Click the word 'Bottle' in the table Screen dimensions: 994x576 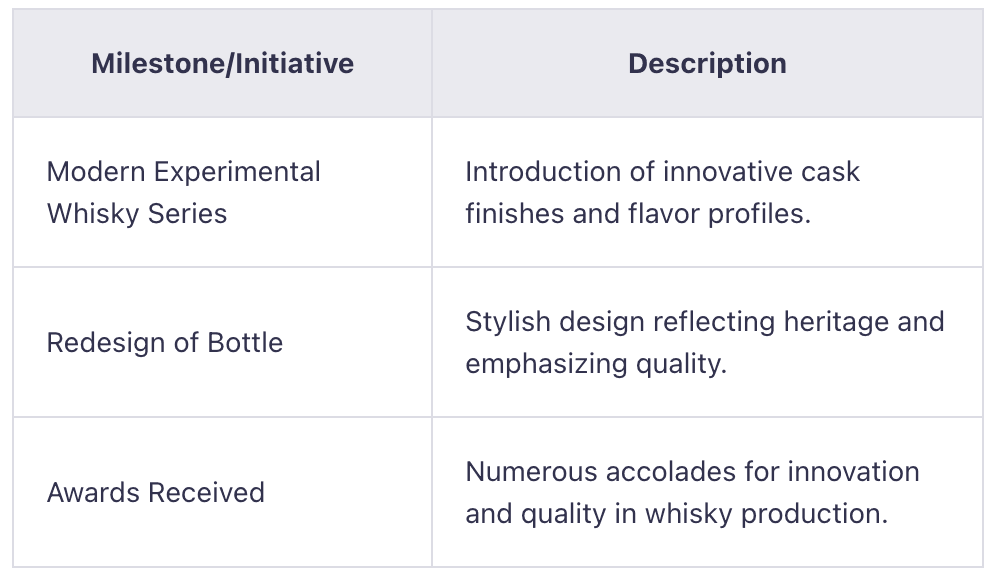coord(245,342)
